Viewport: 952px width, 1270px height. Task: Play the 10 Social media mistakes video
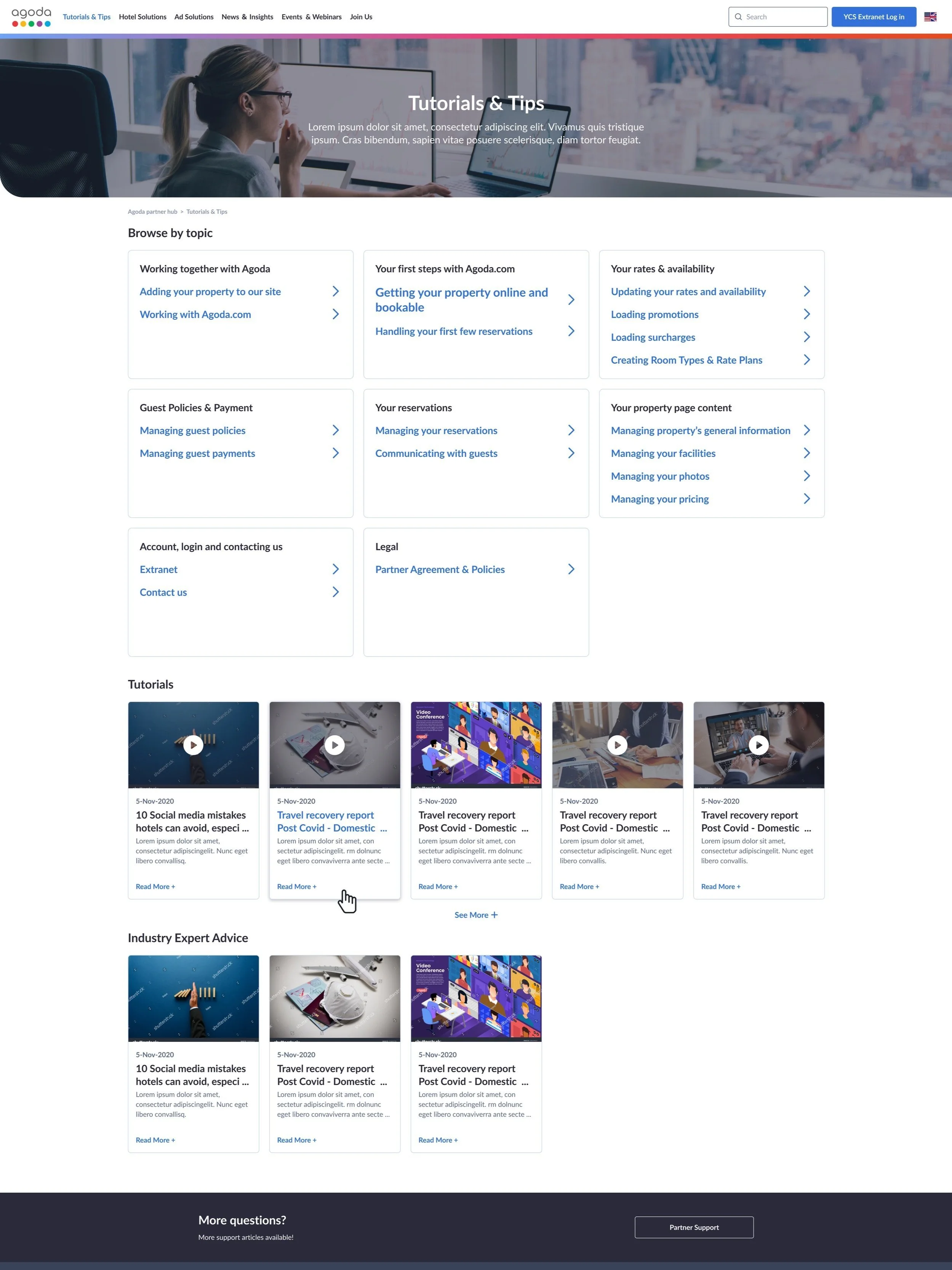click(x=194, y=745)
